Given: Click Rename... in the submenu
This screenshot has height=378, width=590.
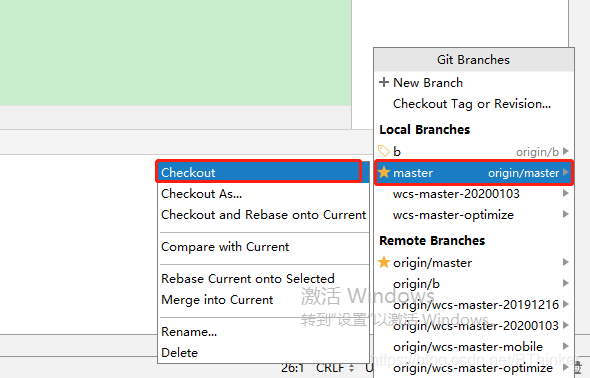Looking at the screenshot, I should pyautogui.click(x=263, y=332).
